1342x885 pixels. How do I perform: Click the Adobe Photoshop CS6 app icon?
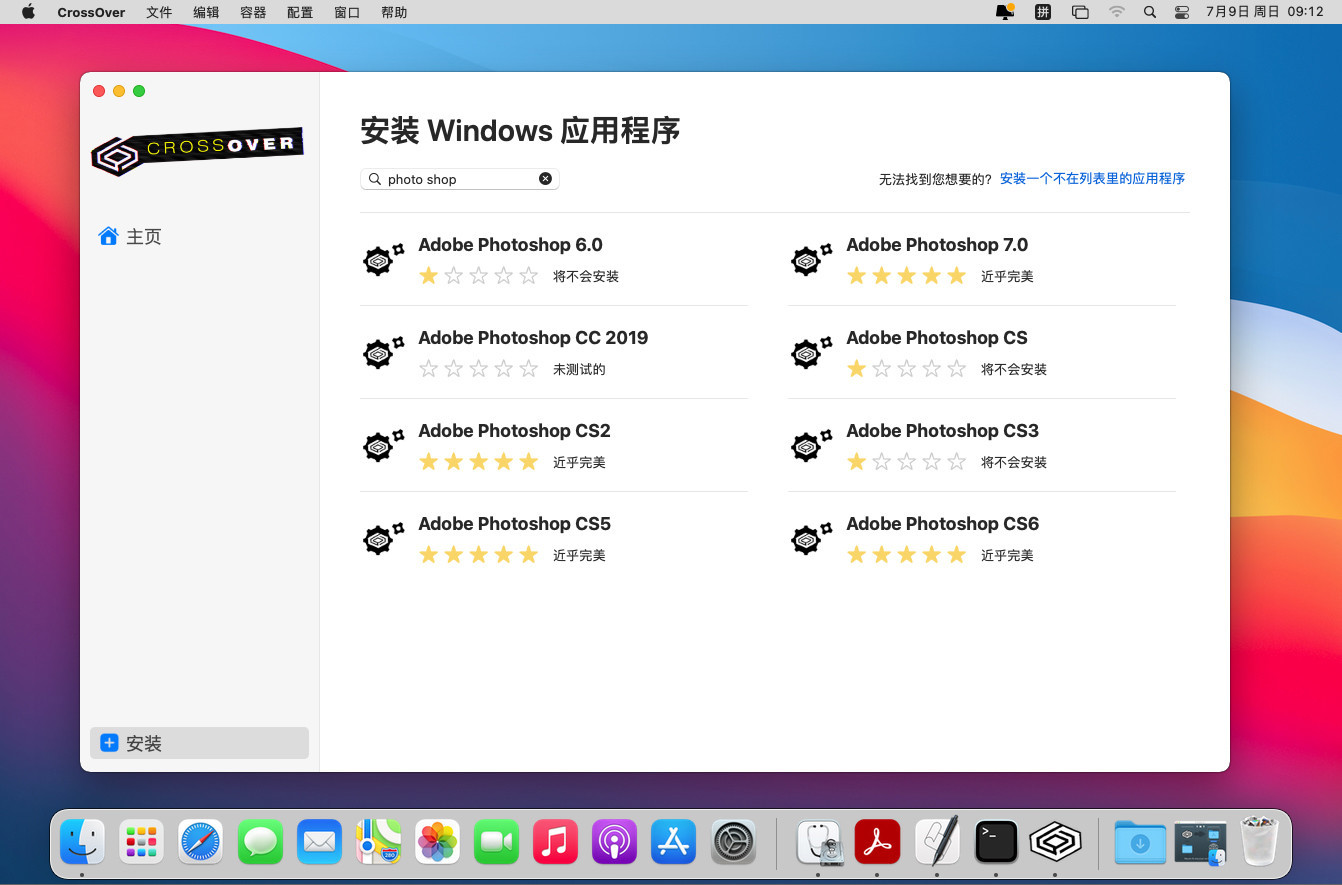[811, 539]
